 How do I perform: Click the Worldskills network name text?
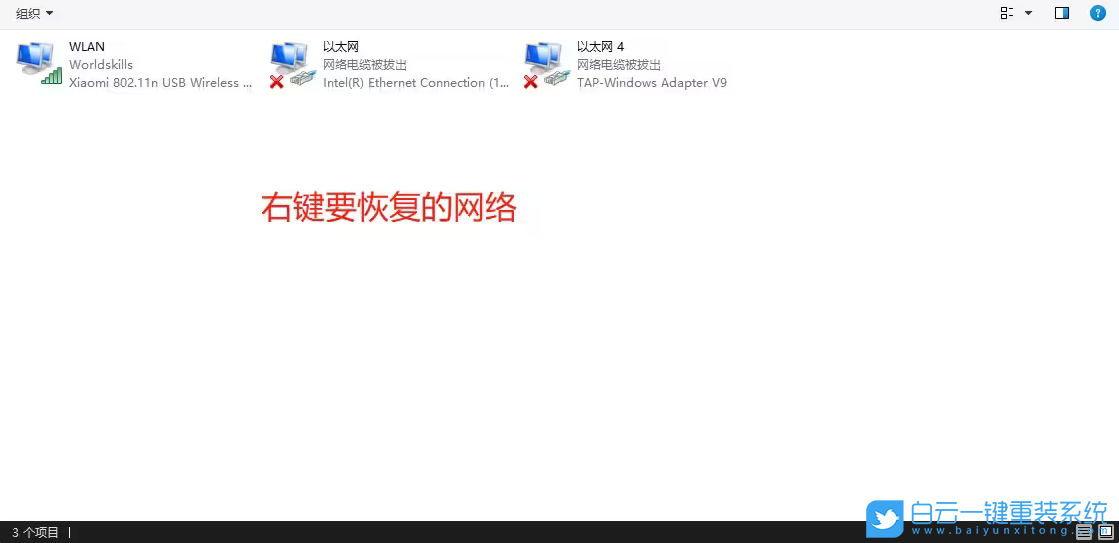(x=101, y=65)
